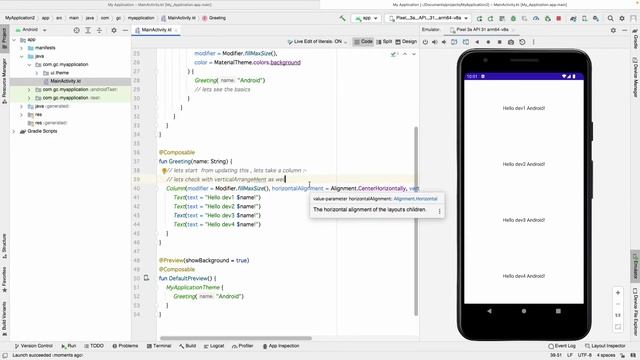The height and width of the screenshot is (360, 640).
Task: Click the green Debug app bug icon
Action: pyautogui.click(x=513, y=18)
